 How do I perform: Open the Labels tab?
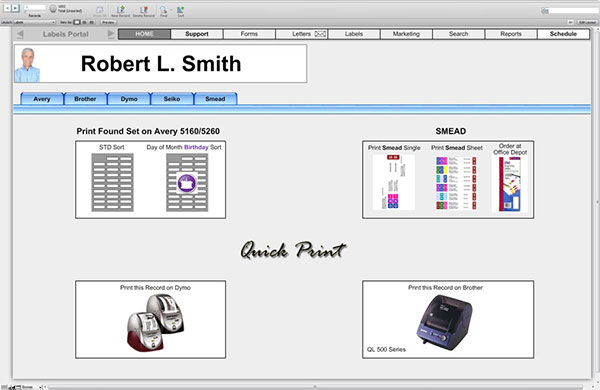[x=354, y=34]
